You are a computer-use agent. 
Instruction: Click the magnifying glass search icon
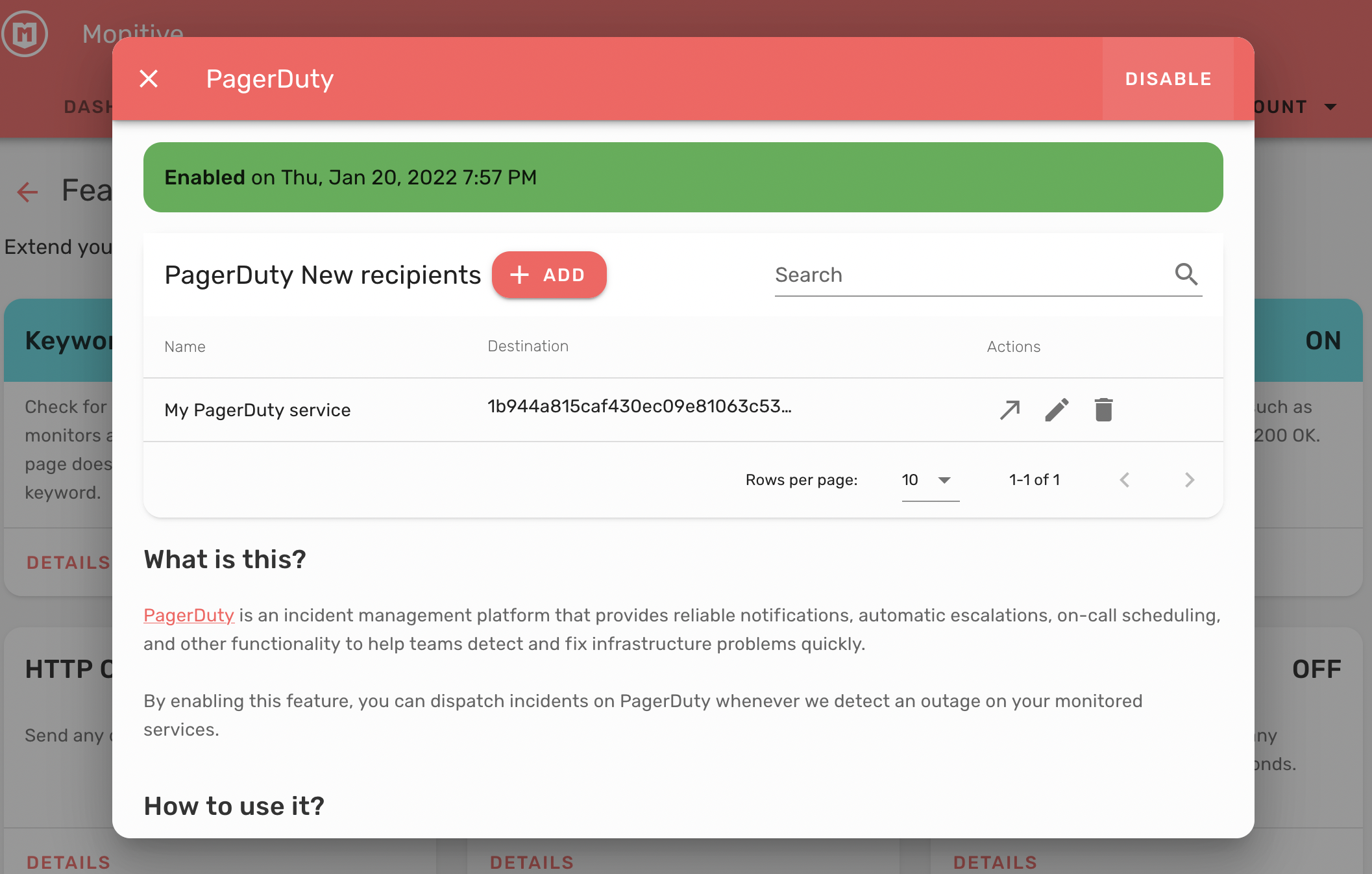tap(1186, 274)
